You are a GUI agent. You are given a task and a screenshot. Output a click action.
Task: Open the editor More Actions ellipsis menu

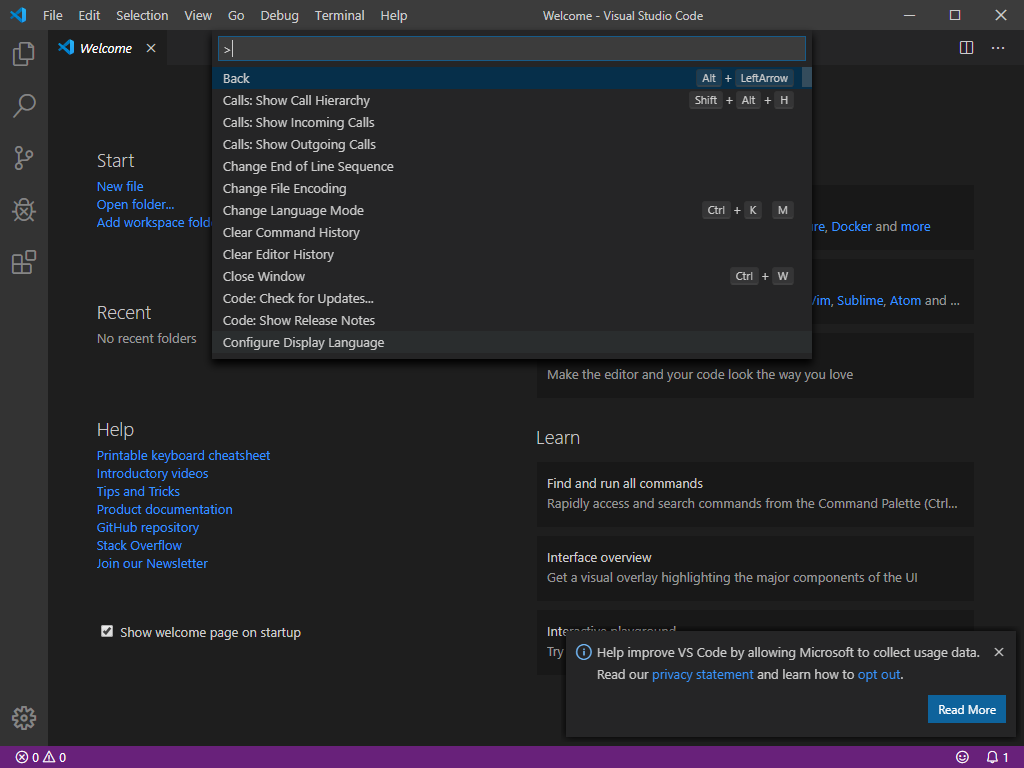[998, 48]
